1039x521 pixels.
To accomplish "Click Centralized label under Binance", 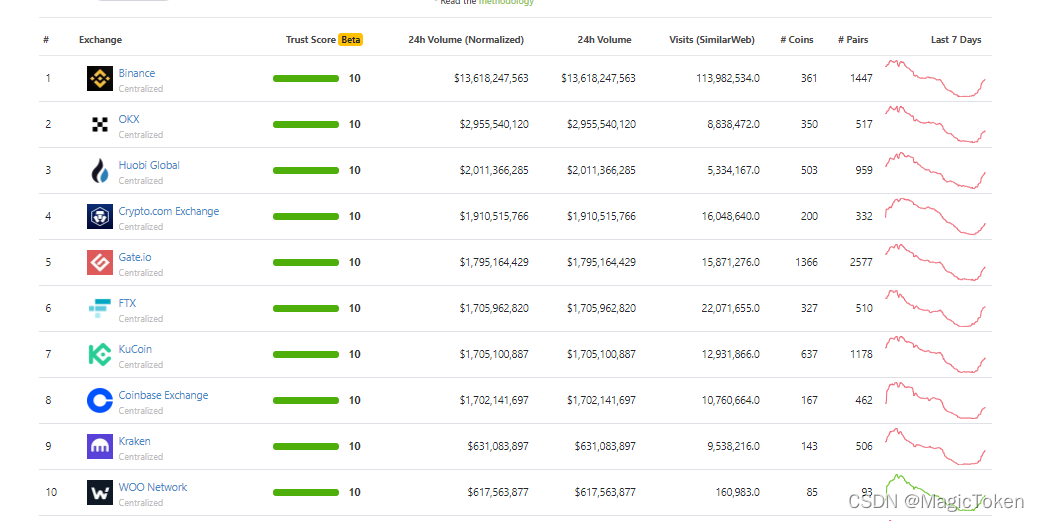I will tap(140, 89).
